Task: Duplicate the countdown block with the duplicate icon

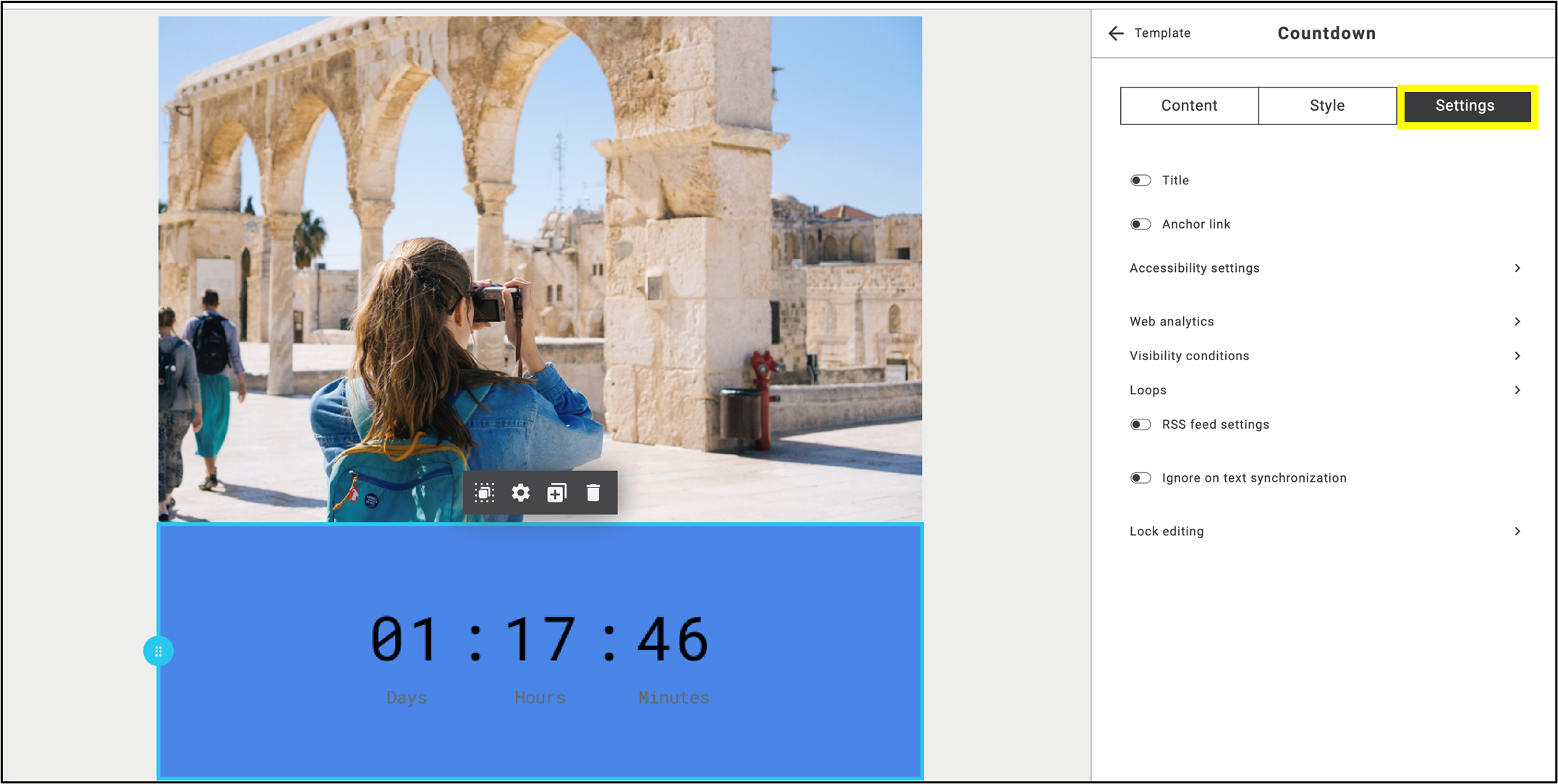Action: coord(556,493)
